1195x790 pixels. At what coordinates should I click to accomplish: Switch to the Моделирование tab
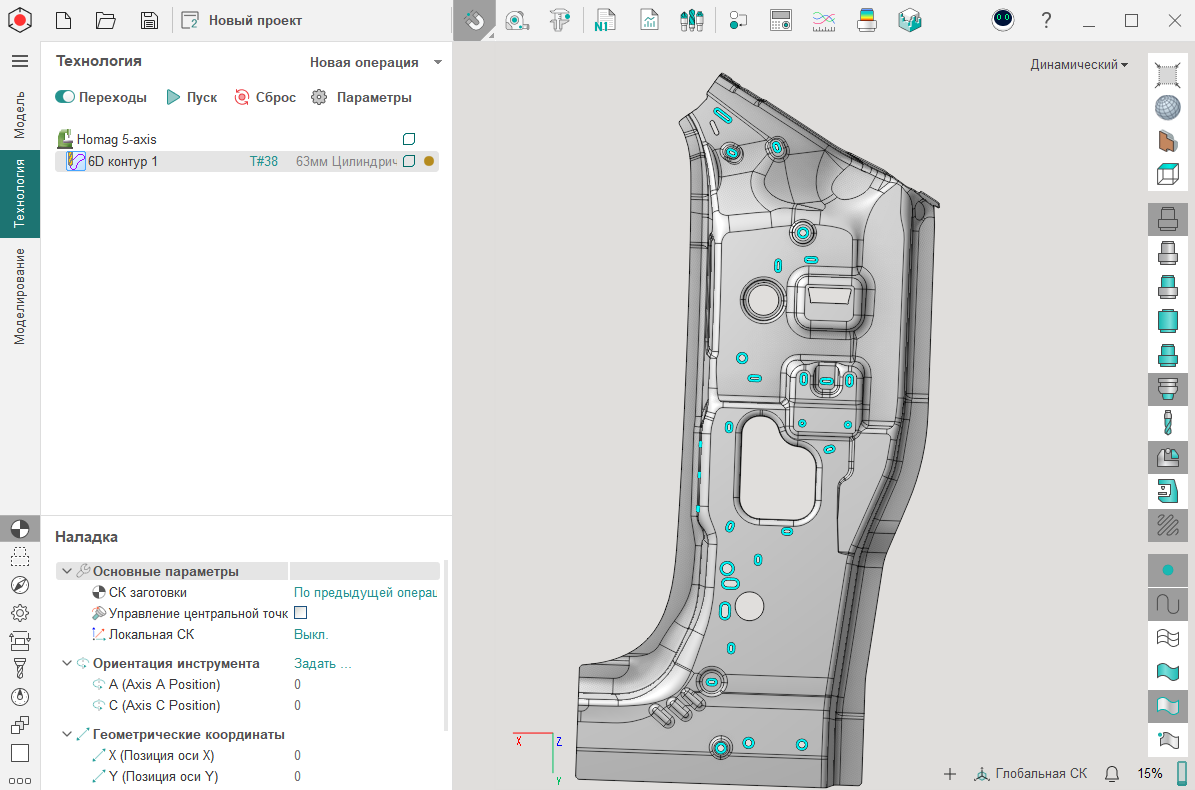(x=20, y=296)
